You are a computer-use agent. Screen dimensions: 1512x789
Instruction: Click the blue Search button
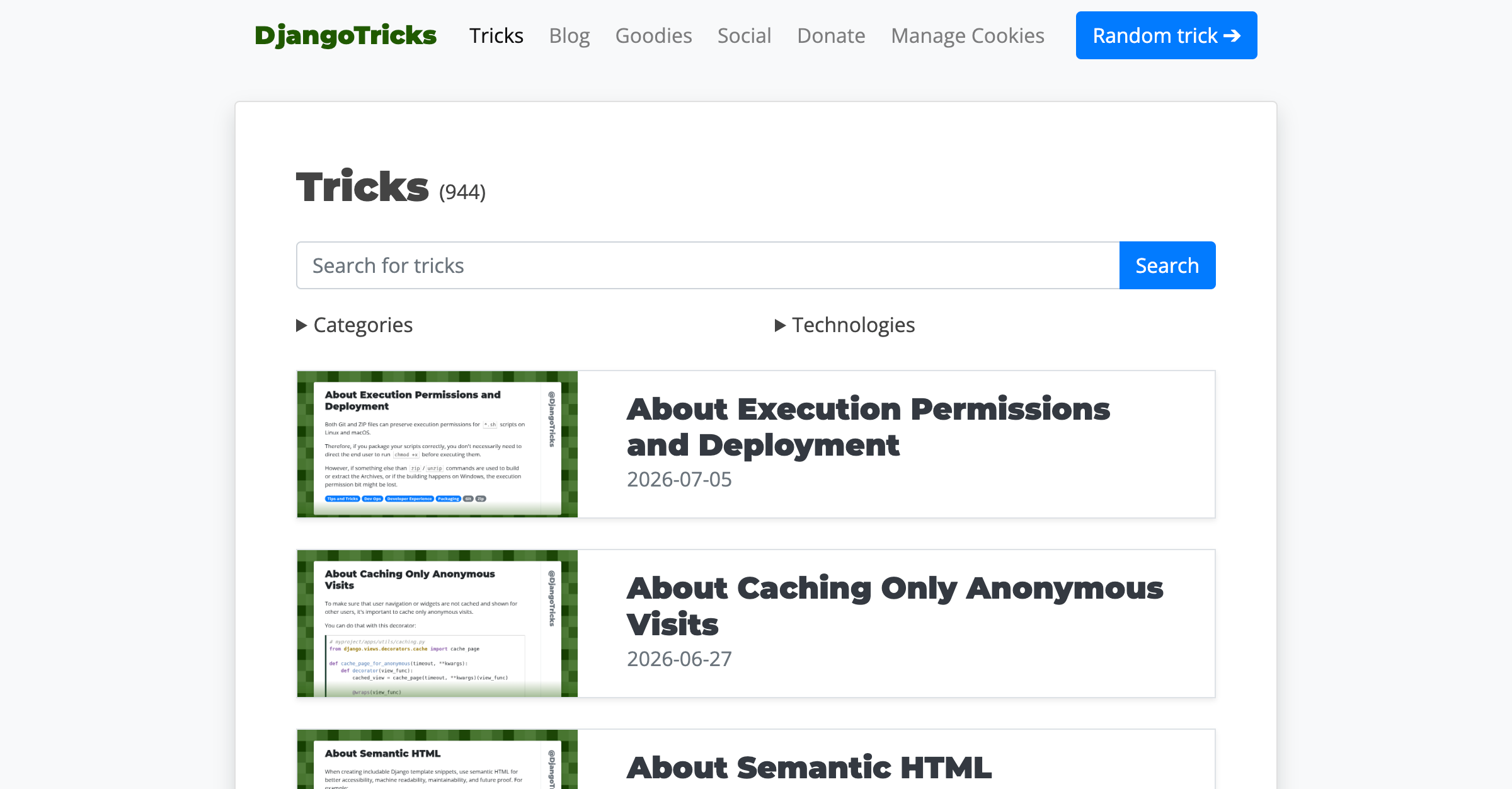(x=1167, y=265)
